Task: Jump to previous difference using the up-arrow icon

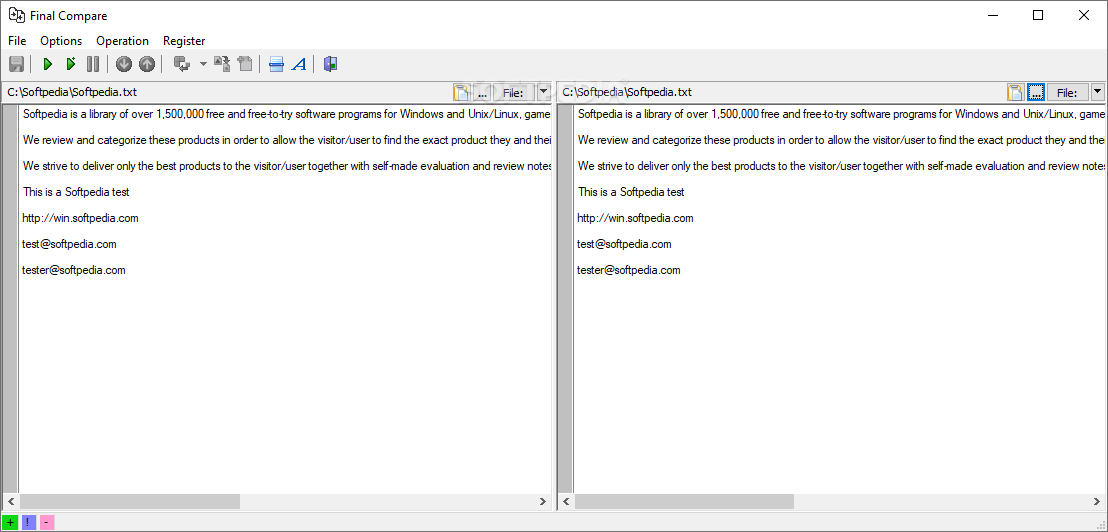Action: (146, 64)
